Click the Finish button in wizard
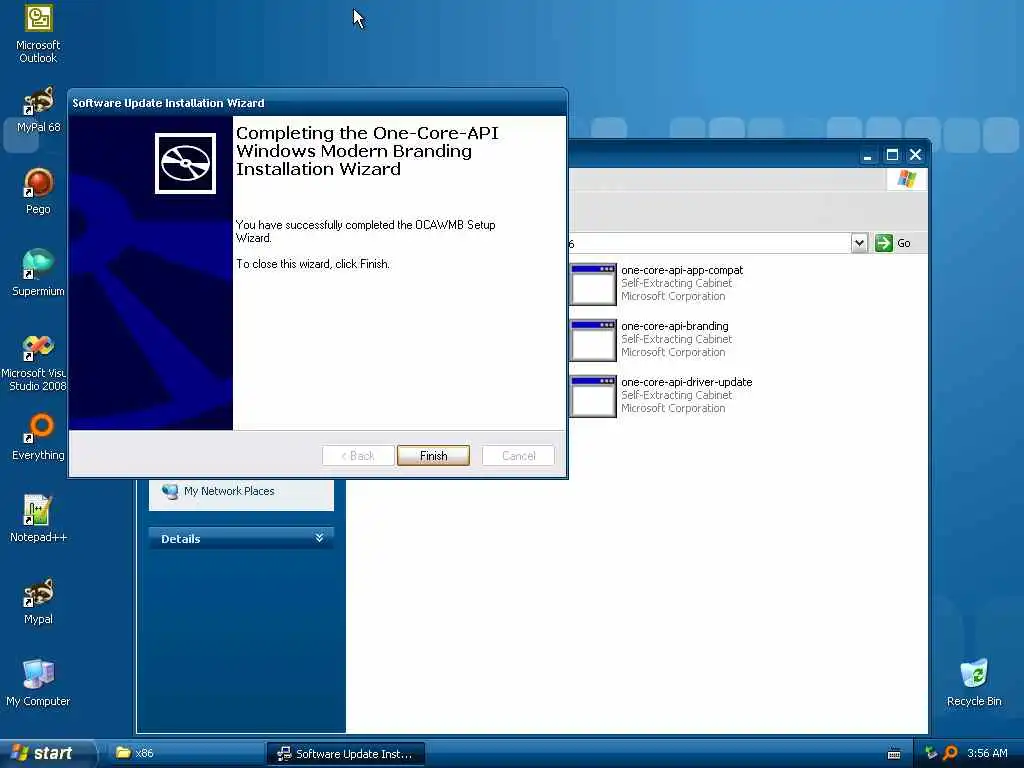The image size is (1024, 768). (x=433, y=455)
